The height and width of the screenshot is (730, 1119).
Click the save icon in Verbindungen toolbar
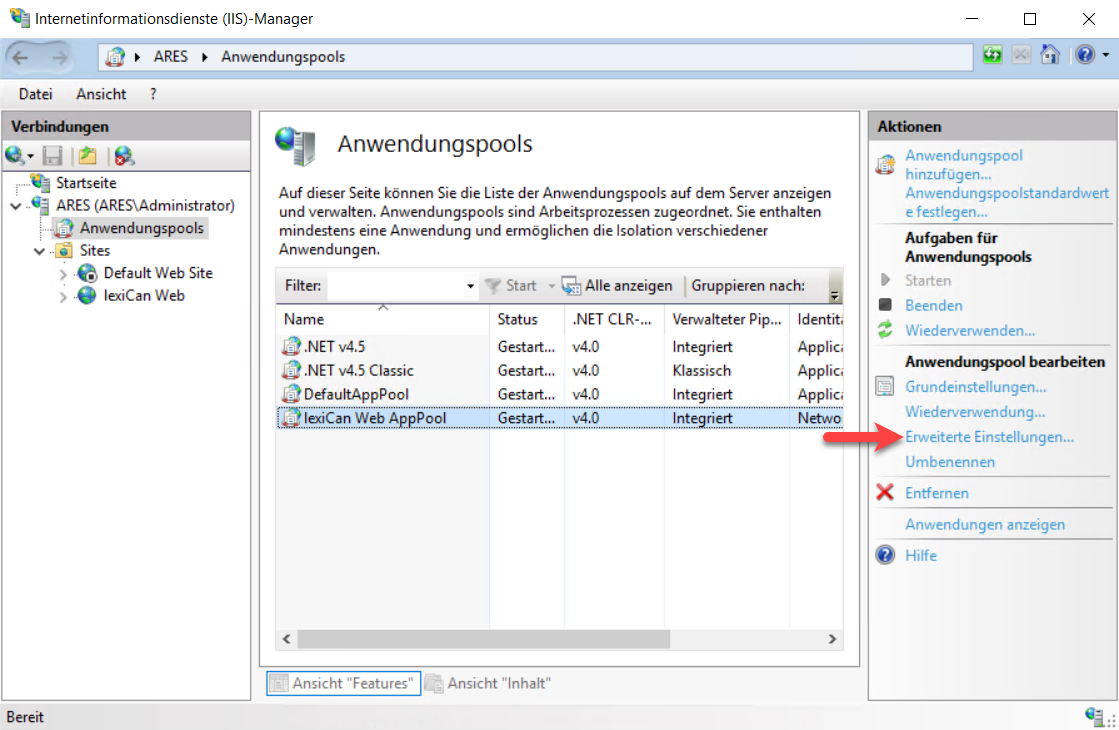coord(53,156)
